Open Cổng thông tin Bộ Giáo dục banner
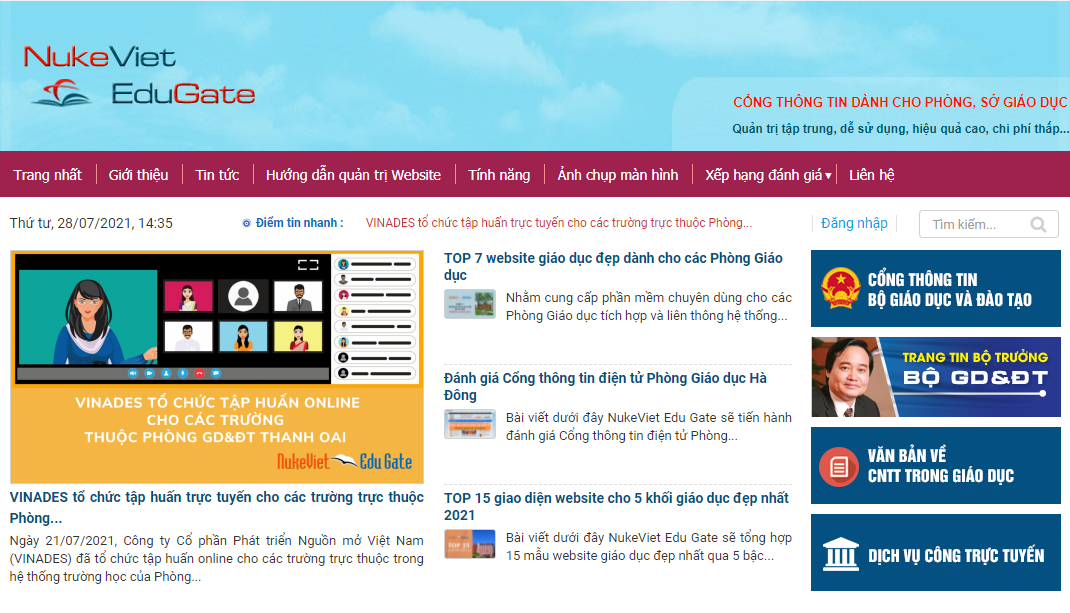Image resolution: width=1070 pixels, height=613 pixels. tap(936, 289)
